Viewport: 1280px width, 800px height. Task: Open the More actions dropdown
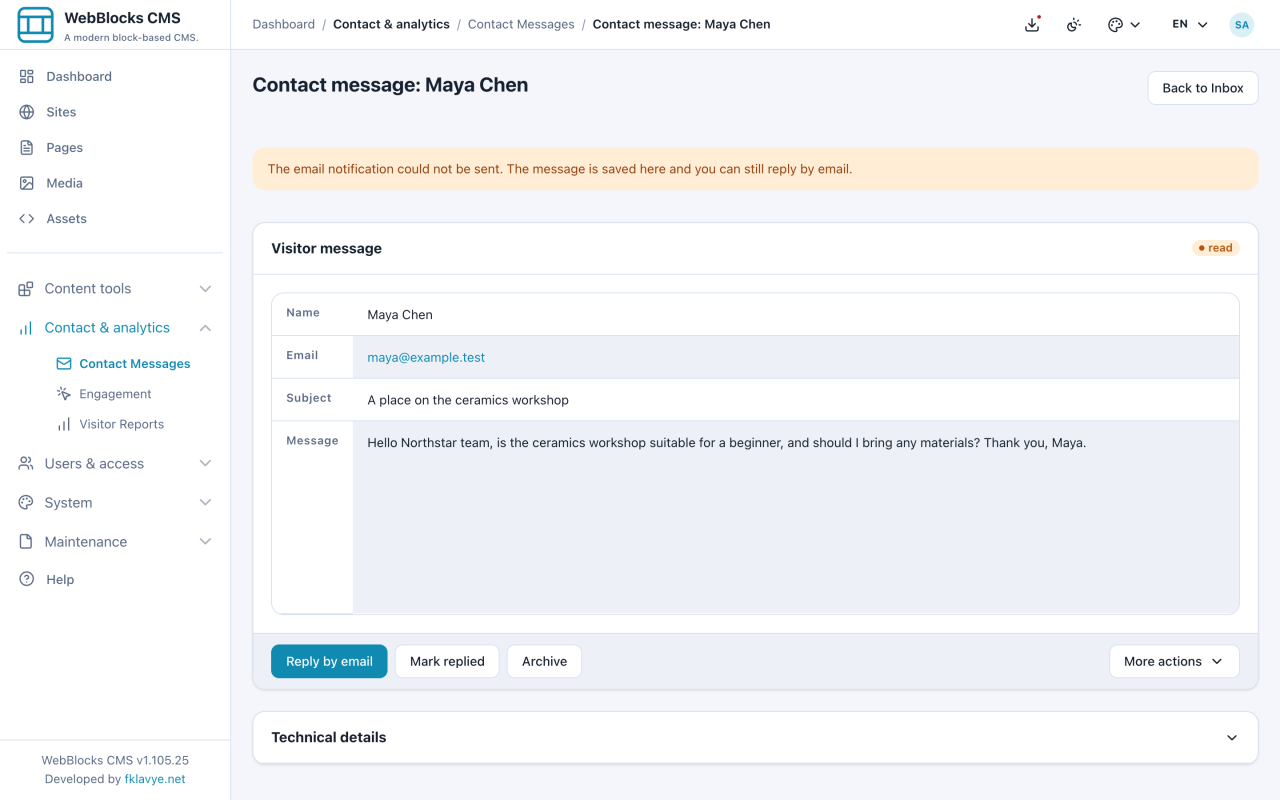[1174, 661]
